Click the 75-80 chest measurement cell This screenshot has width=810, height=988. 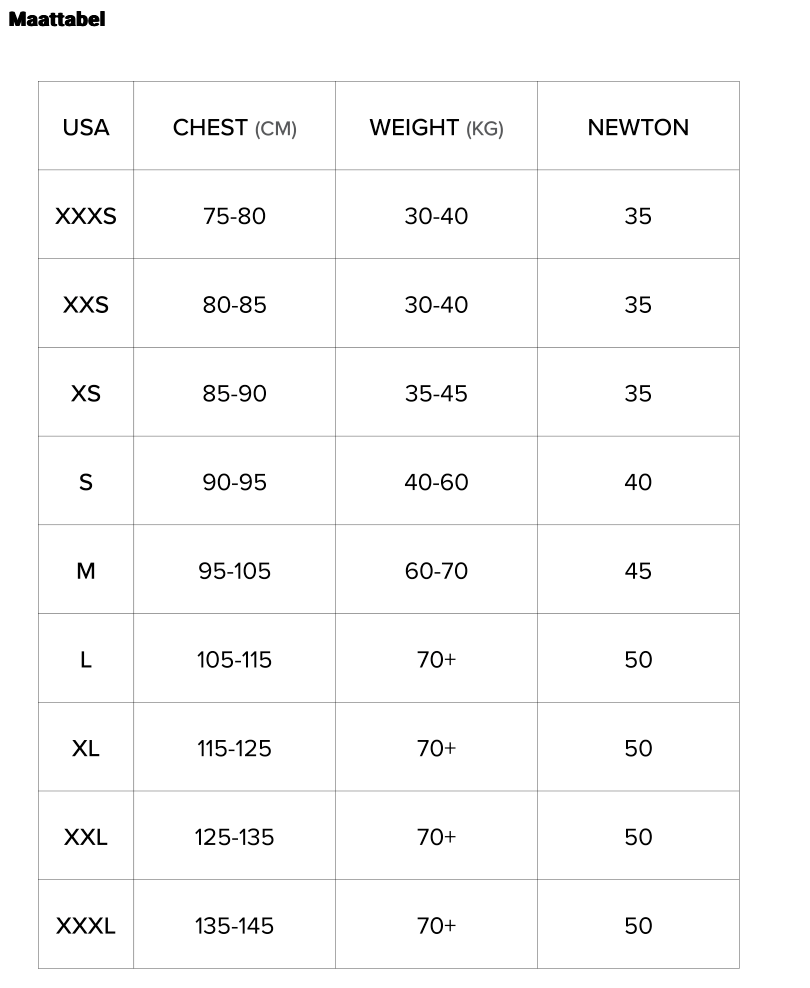[x=234, y=216]
